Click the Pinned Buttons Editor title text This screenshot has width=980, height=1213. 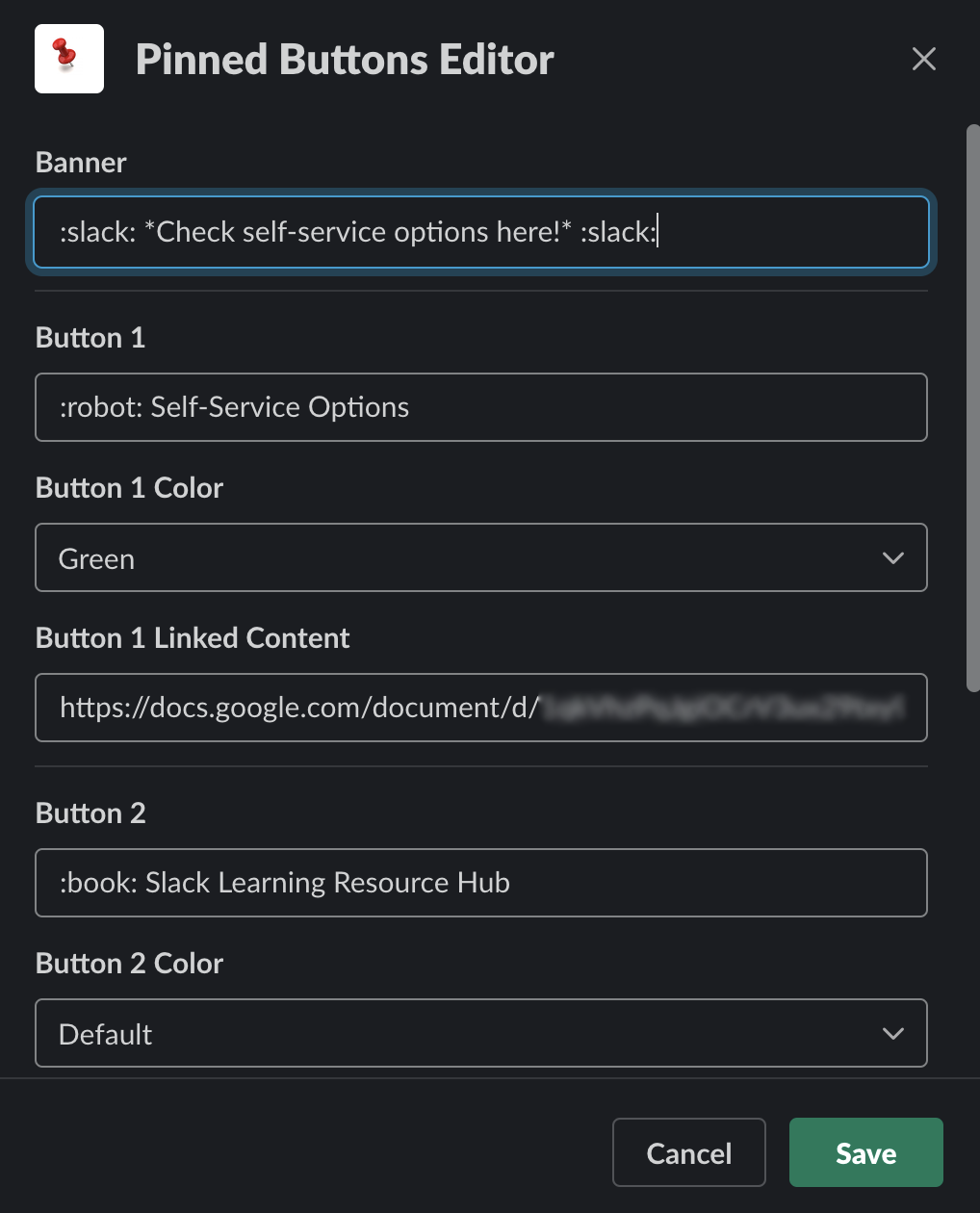pyautogui.click(x=345, y=60)
